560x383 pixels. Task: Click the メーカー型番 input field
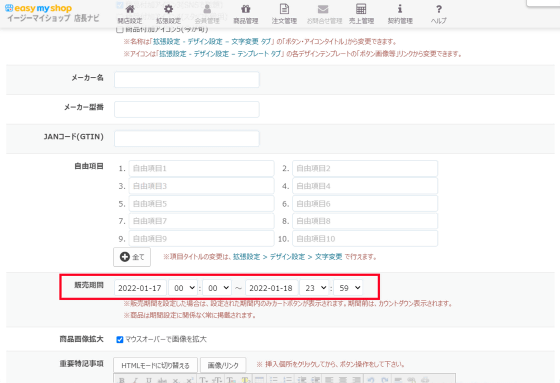(187, 109)
